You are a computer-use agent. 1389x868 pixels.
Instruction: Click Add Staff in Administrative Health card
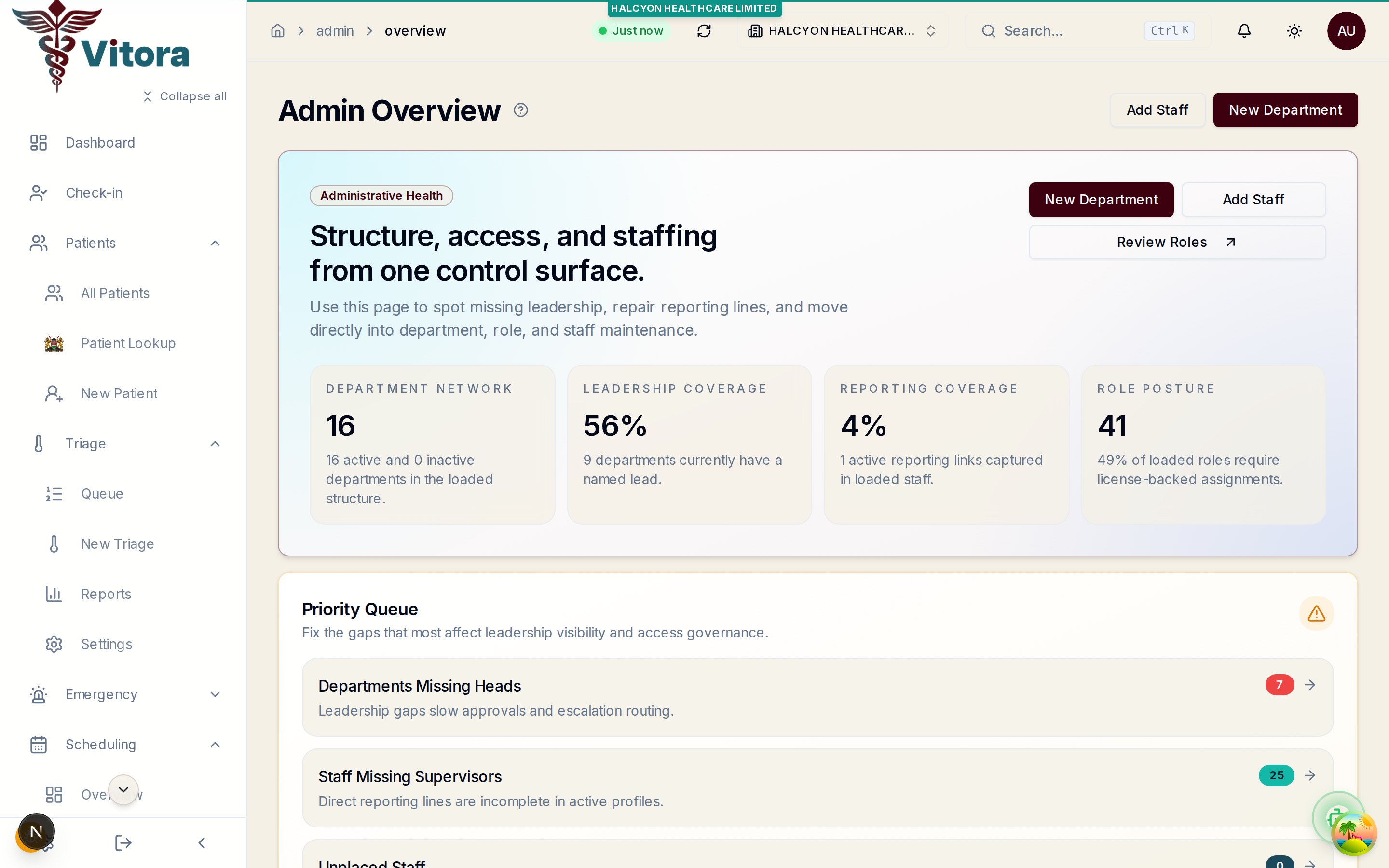pos(1253,200)
